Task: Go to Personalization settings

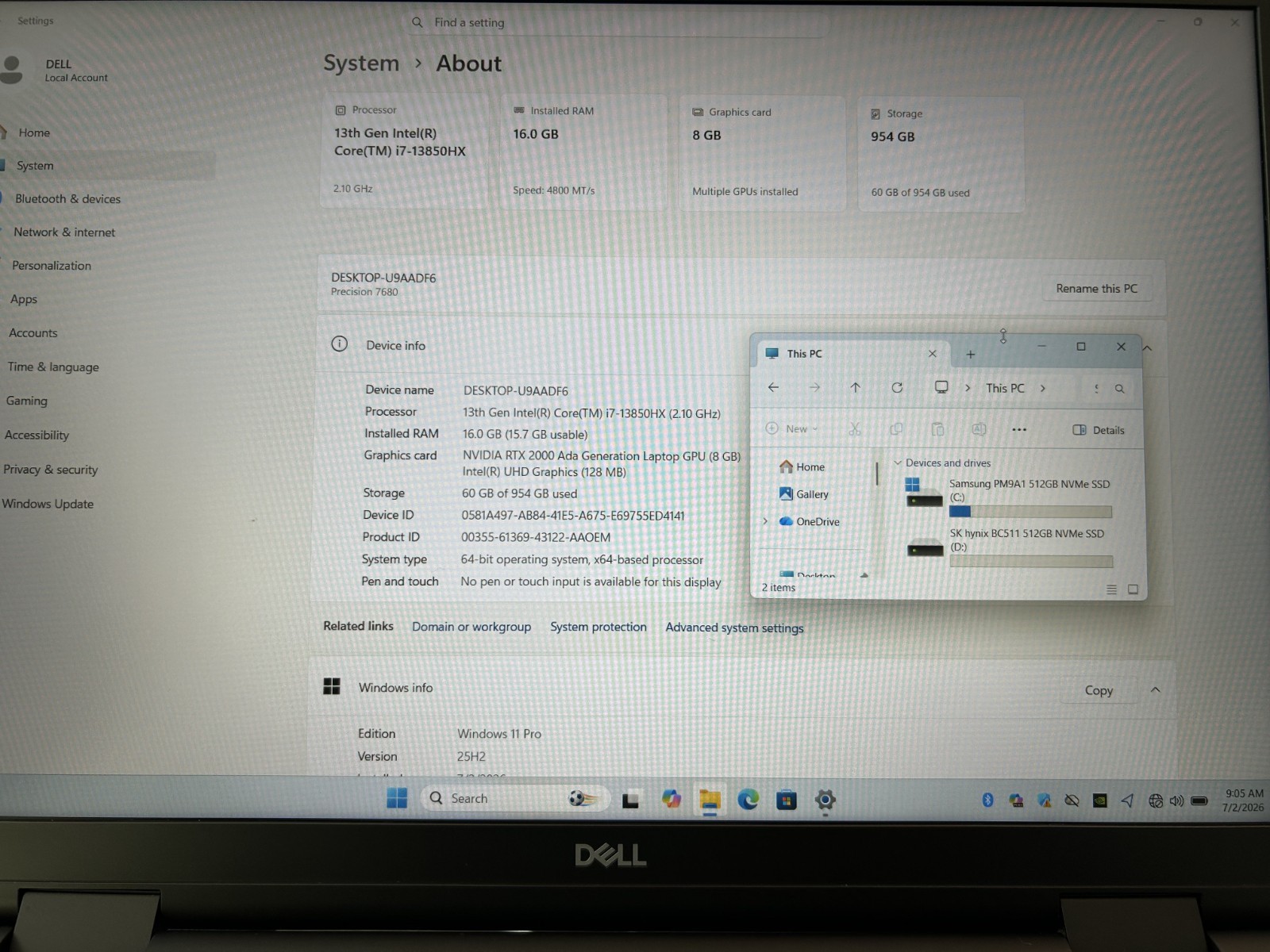Action: (52, 266)
